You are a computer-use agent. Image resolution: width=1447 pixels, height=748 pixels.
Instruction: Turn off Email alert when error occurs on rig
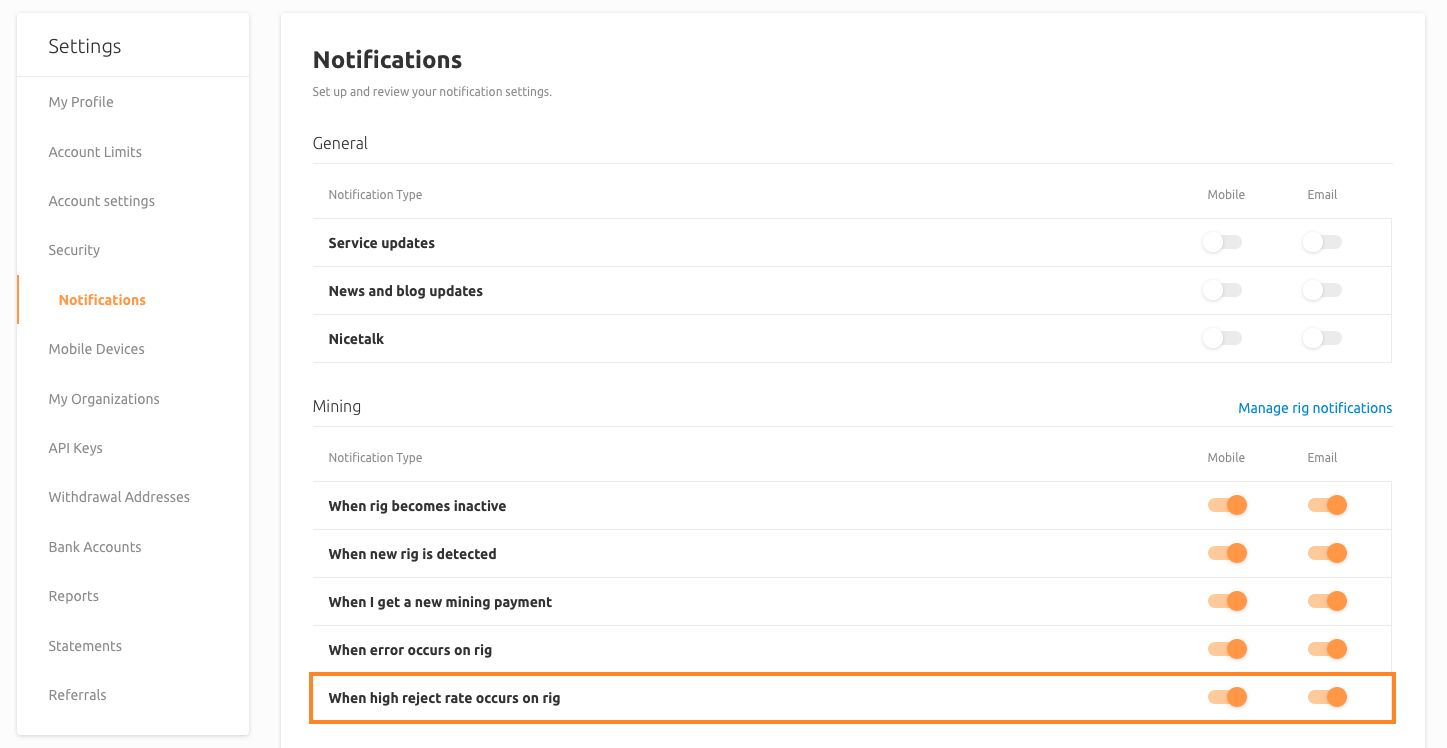click(1327, 650)
